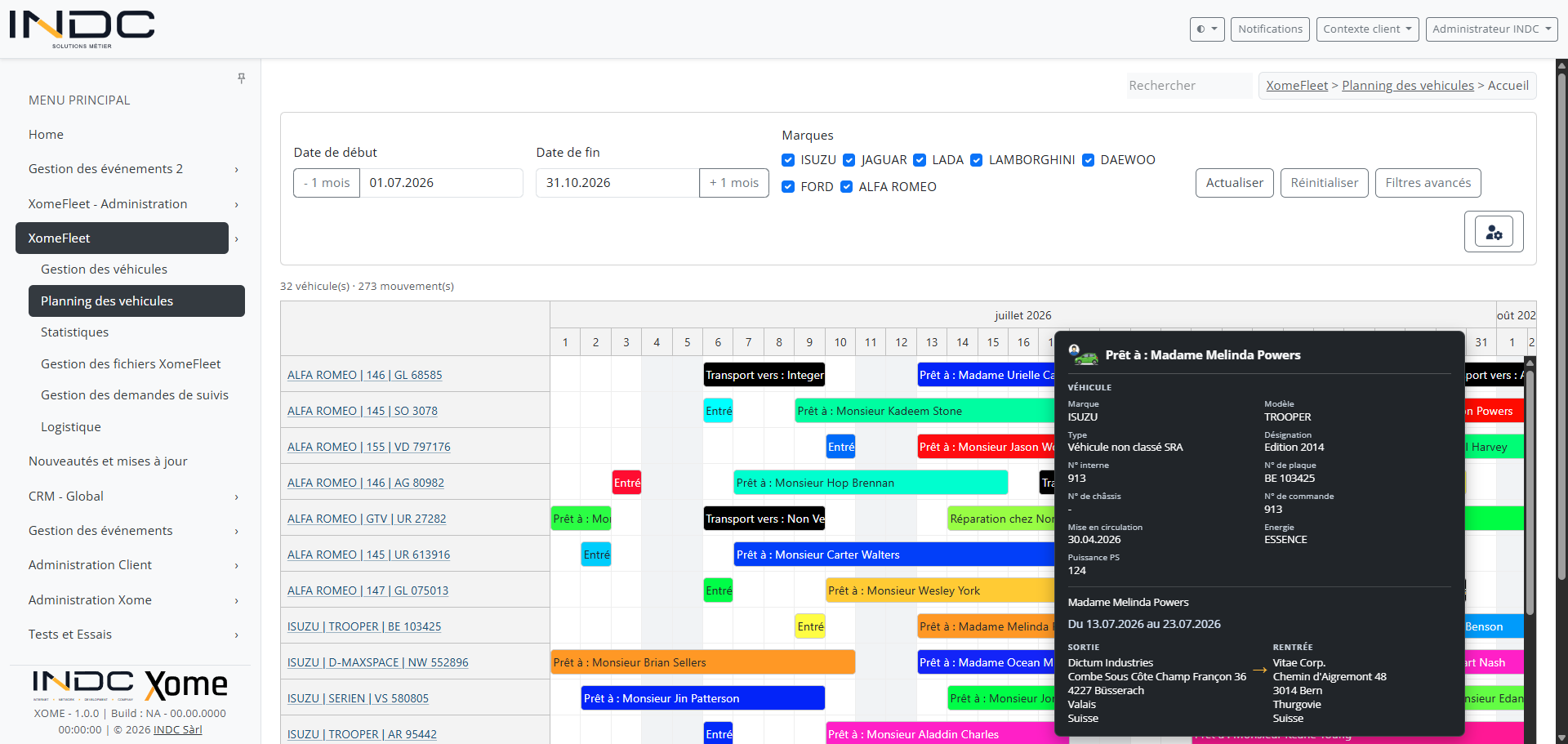Click the - 1 mois button
Viewport: 1568px width, 744px height.
(327, 183)
